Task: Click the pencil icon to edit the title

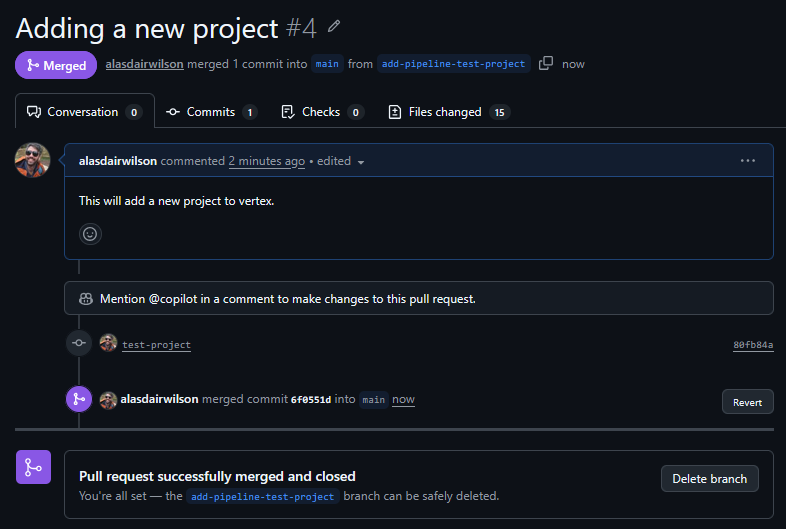Action: pos(334,26)
